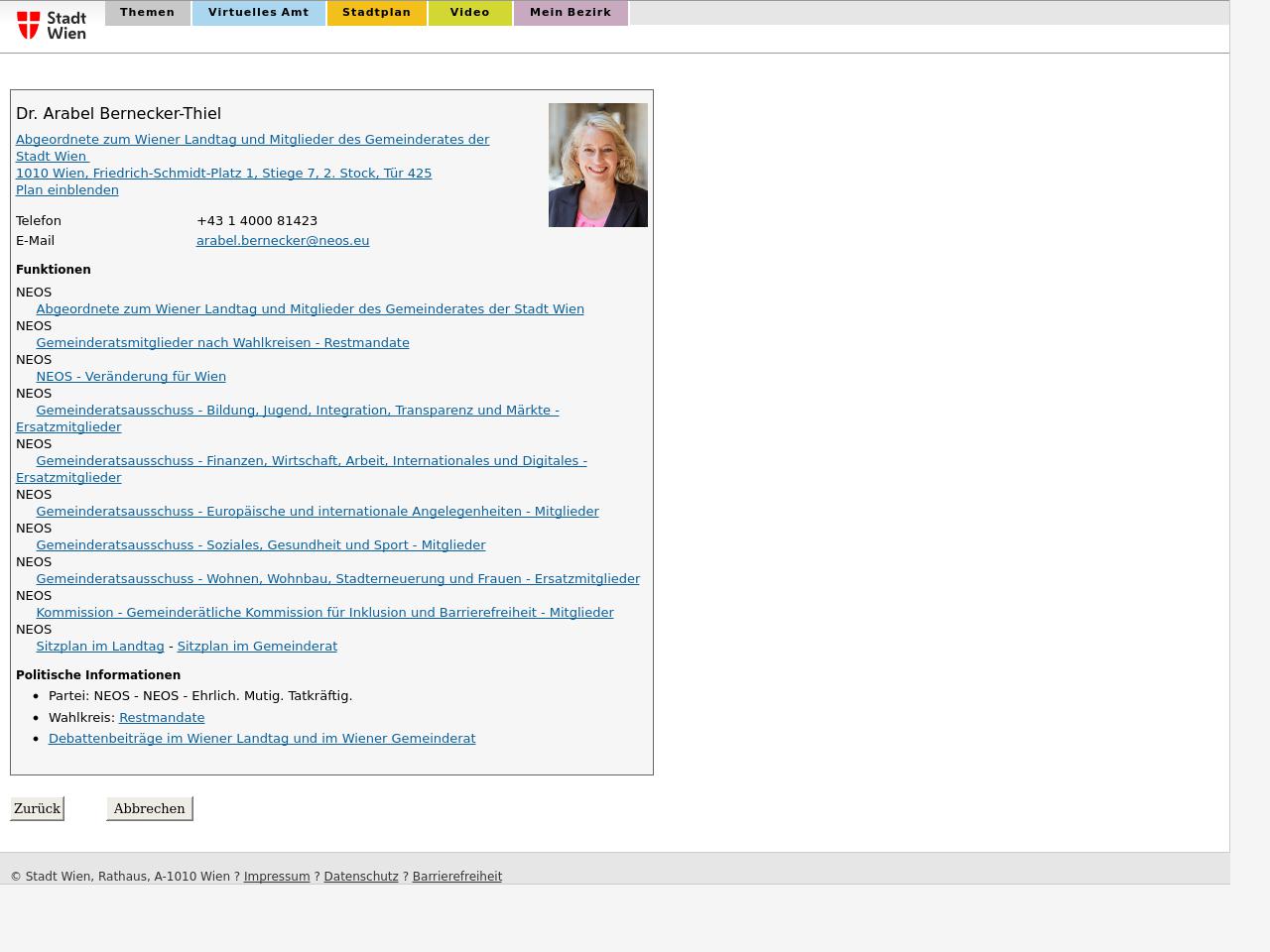Open Soziales, Gesundheit und Sport committee
Image resolution: width=1270 pixels, height=952 pixels.
260,544
